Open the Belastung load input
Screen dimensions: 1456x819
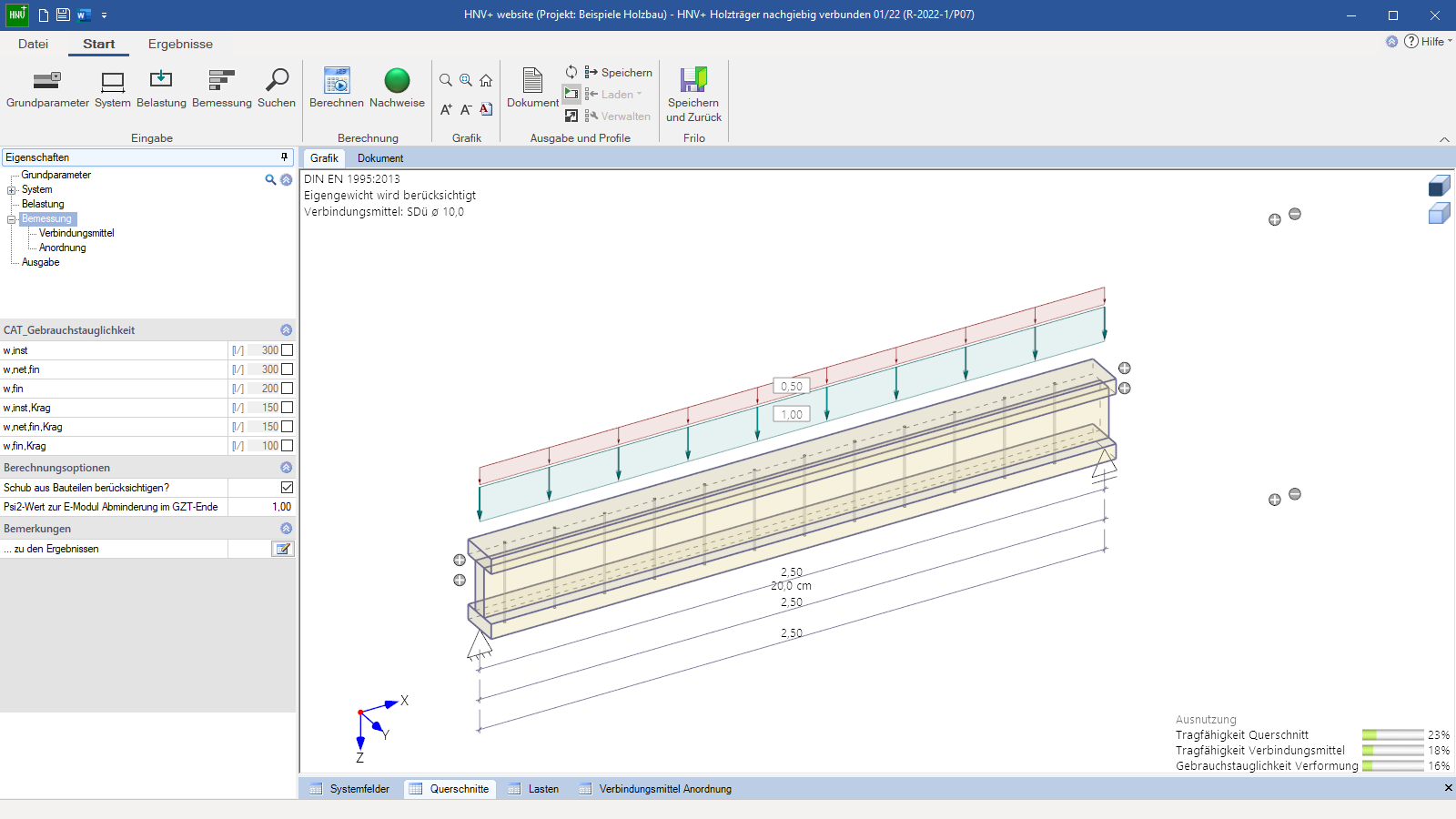pos(161,89)
